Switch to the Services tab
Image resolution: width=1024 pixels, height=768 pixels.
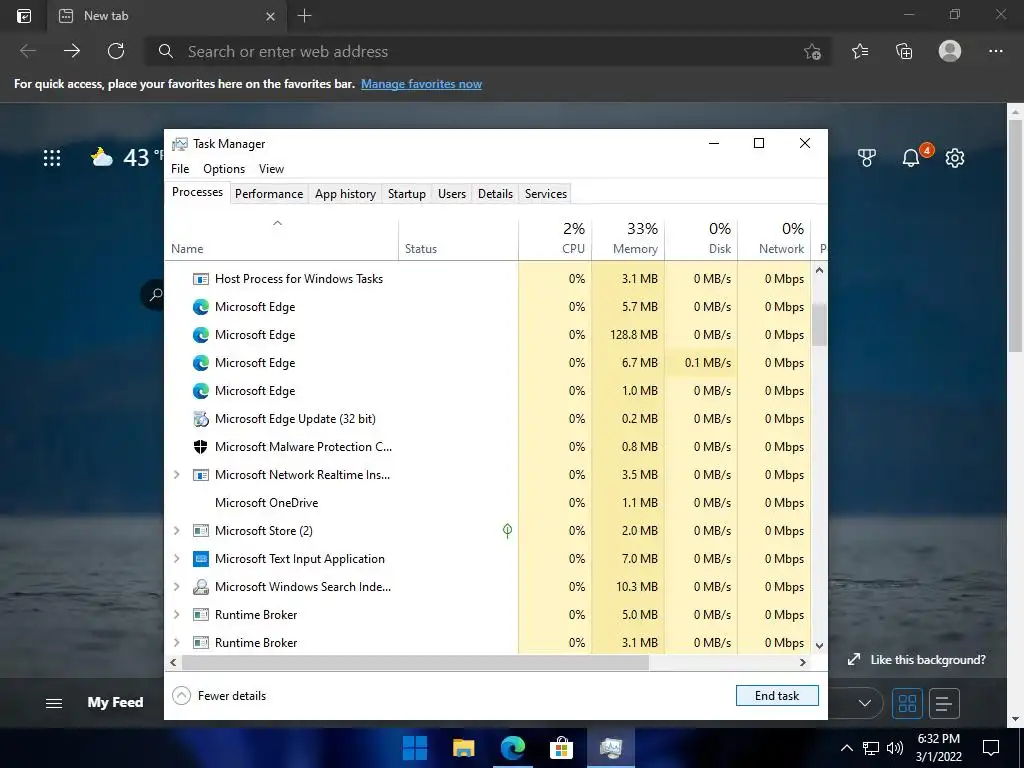coord(546,193)
